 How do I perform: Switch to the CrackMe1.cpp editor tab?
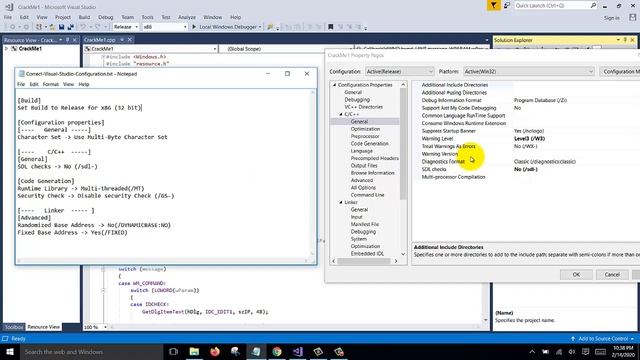pos(100,40)
